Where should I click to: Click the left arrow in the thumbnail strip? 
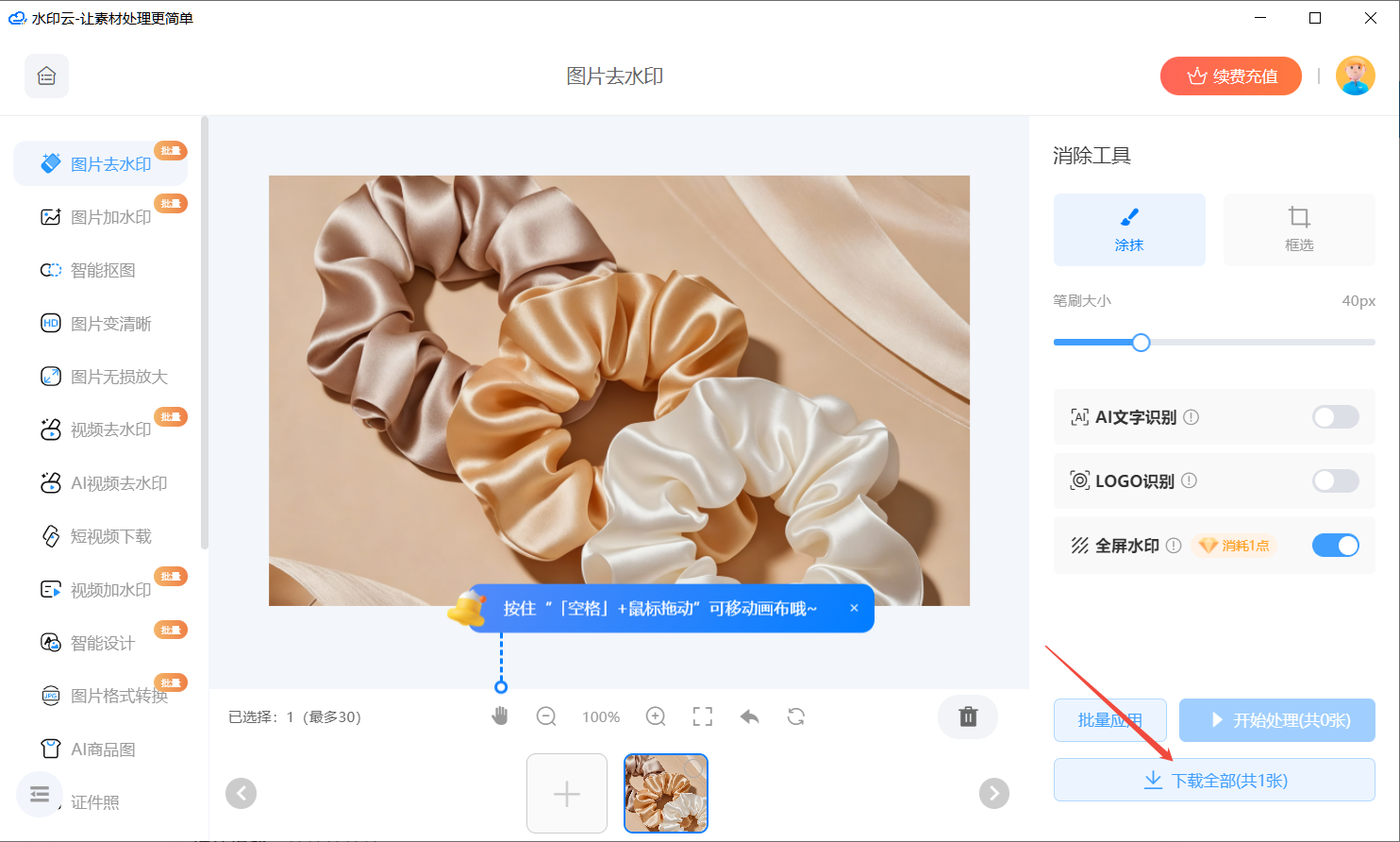tap(241, 793)
